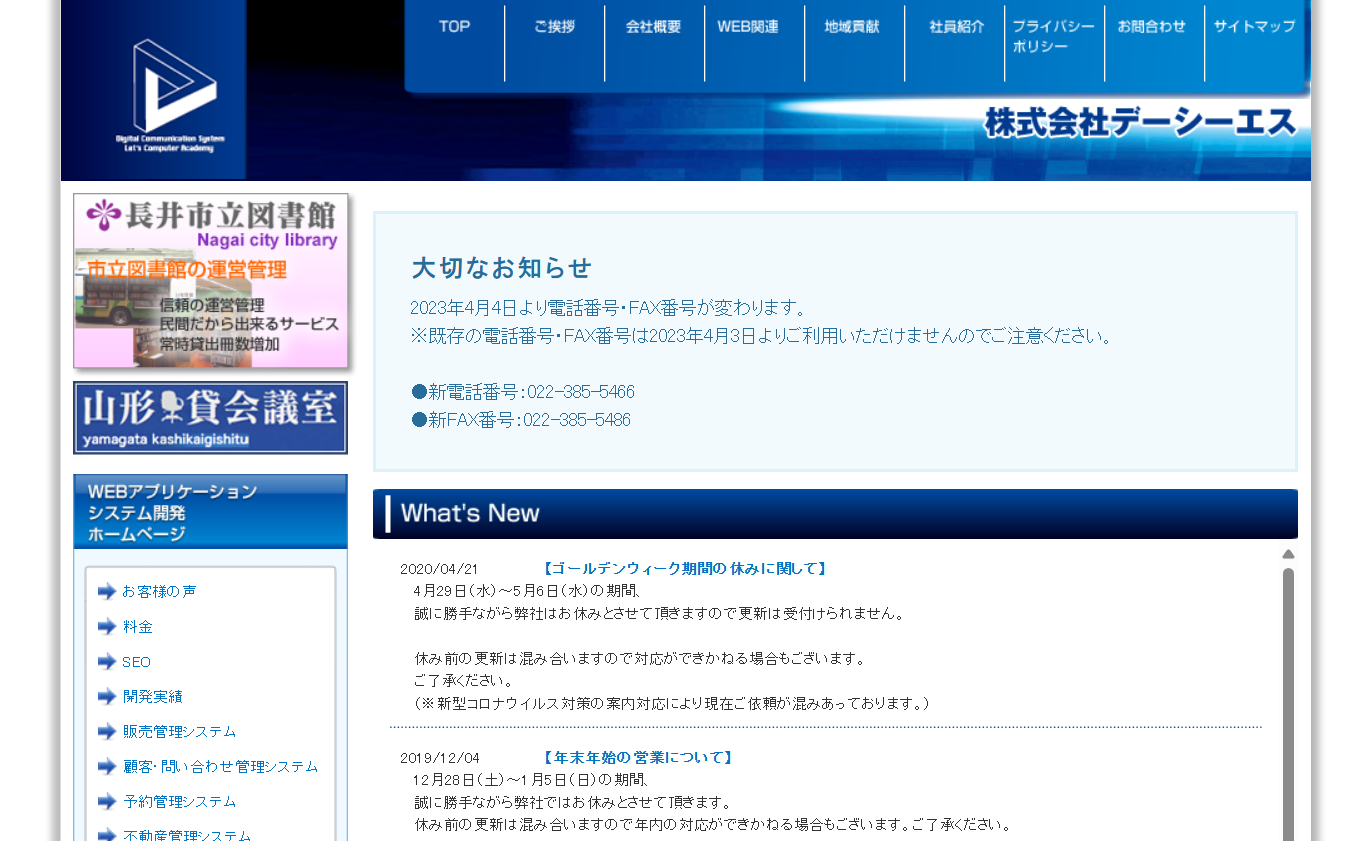Click the arrow icon beside SEO
This screenshot has height=841, width=1368.
(x=107, y=661)
